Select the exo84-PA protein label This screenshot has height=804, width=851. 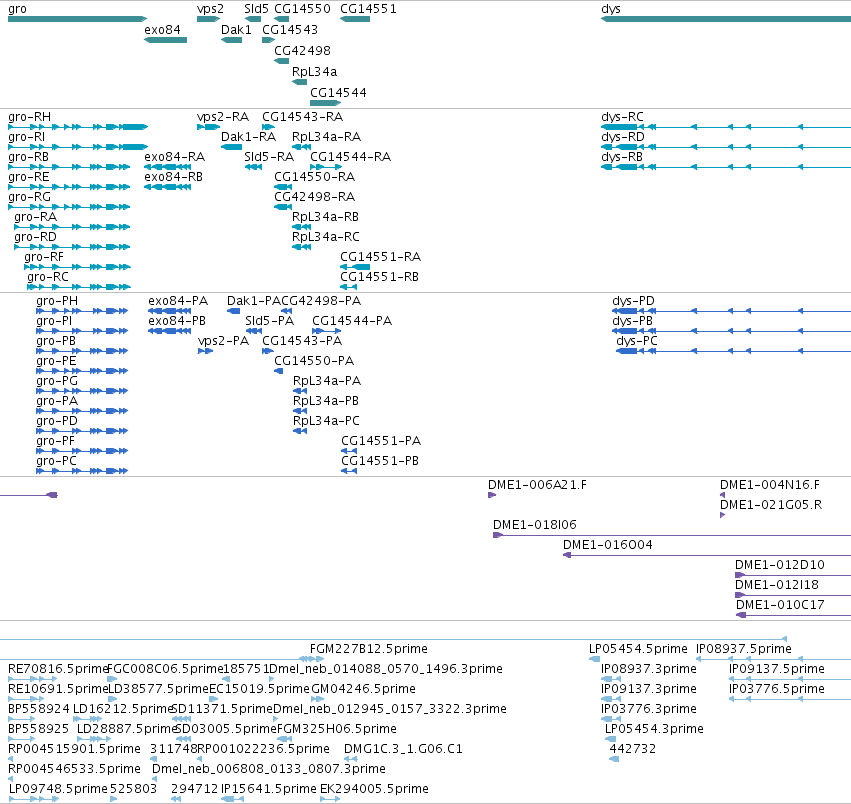[x=178, y=301]
